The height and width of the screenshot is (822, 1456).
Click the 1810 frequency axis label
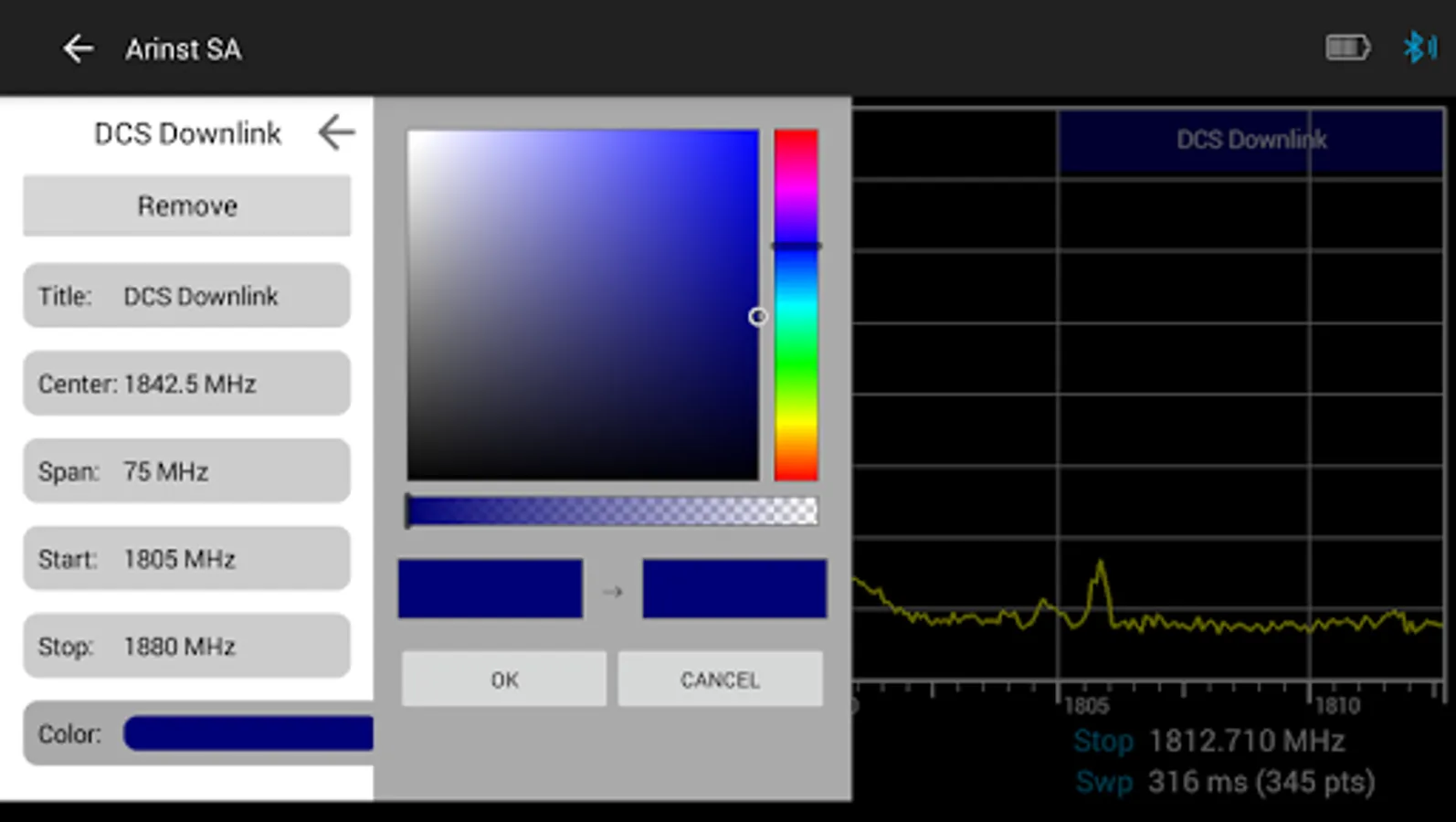(1337, 706)
